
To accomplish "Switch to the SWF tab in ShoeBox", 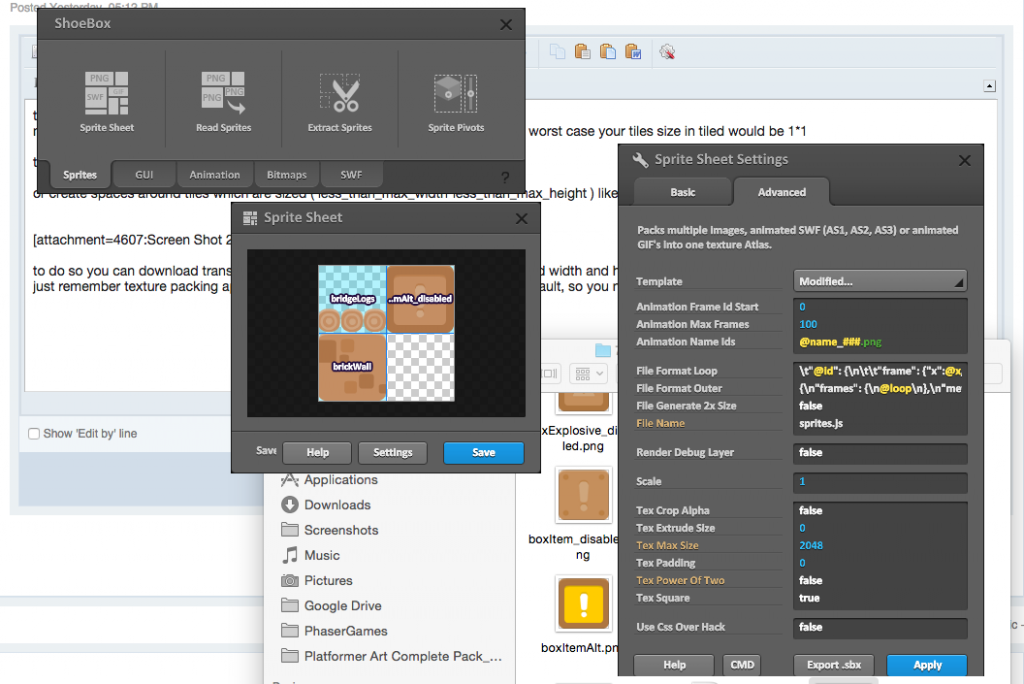I will (x=351, y=174).
